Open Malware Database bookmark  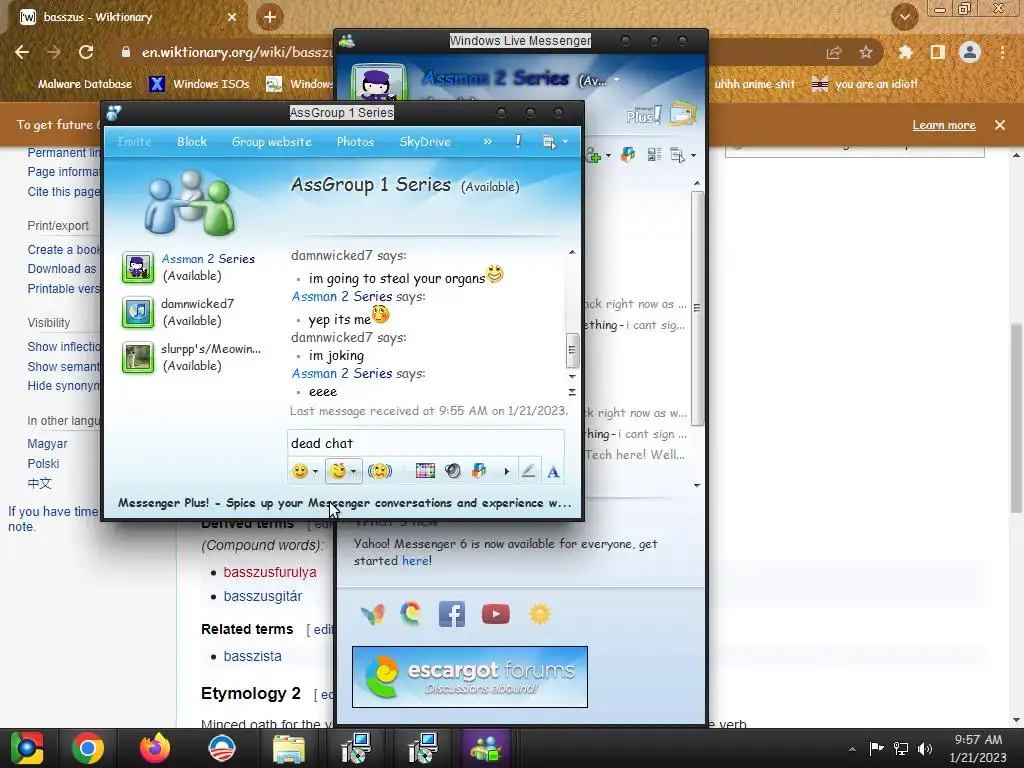(x=84, y=84)
